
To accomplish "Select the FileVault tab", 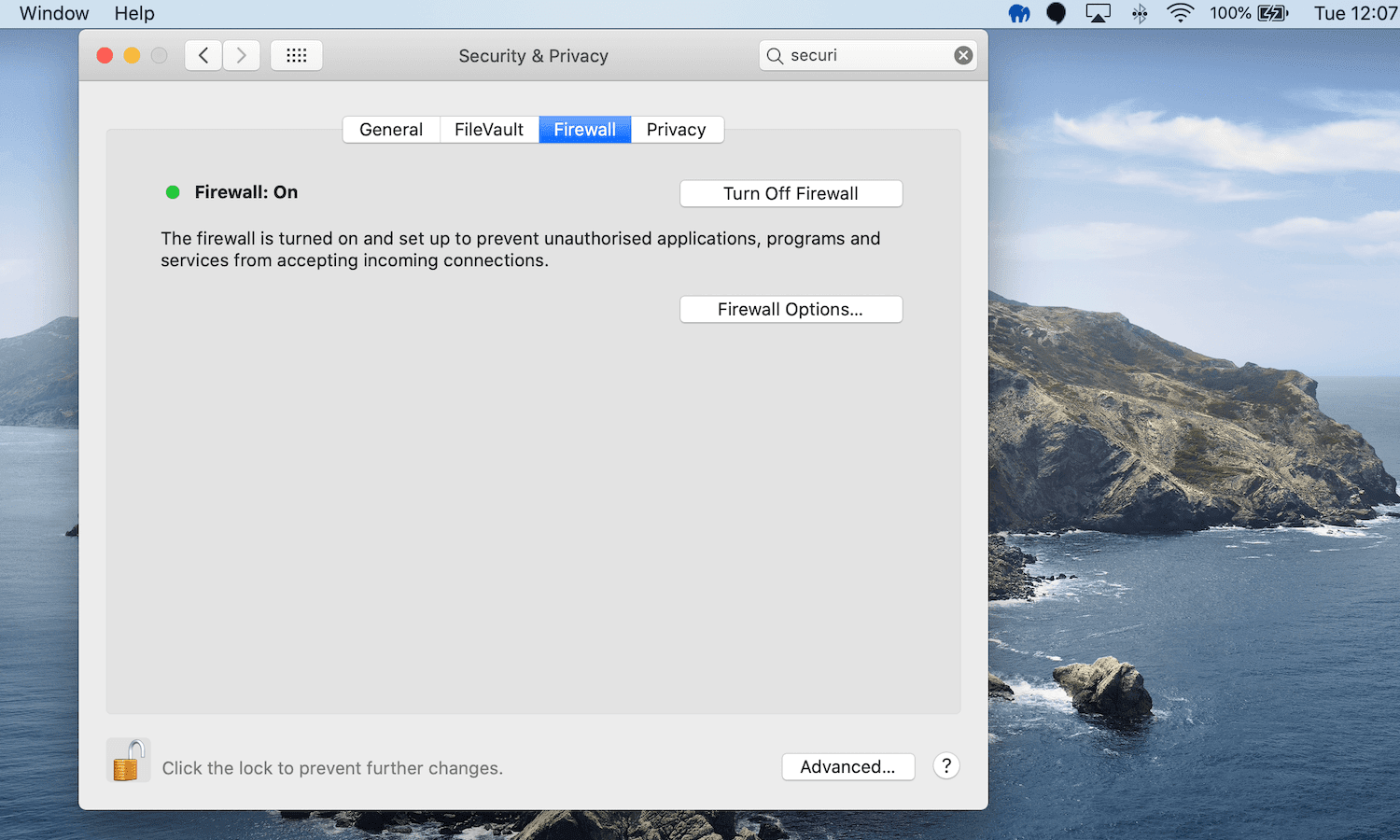I will [x=489, y=129].
